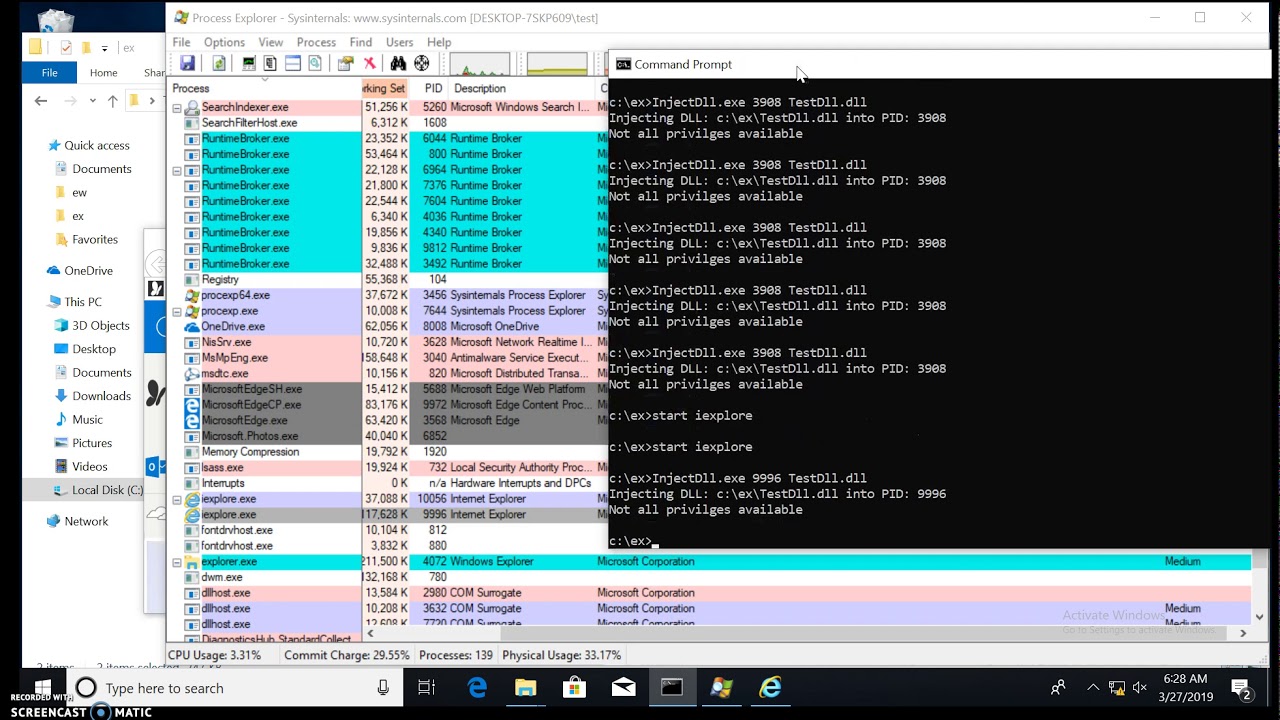Click File Explorer up arrow
Screen dimensions: 1280x720
click(112, 101)
